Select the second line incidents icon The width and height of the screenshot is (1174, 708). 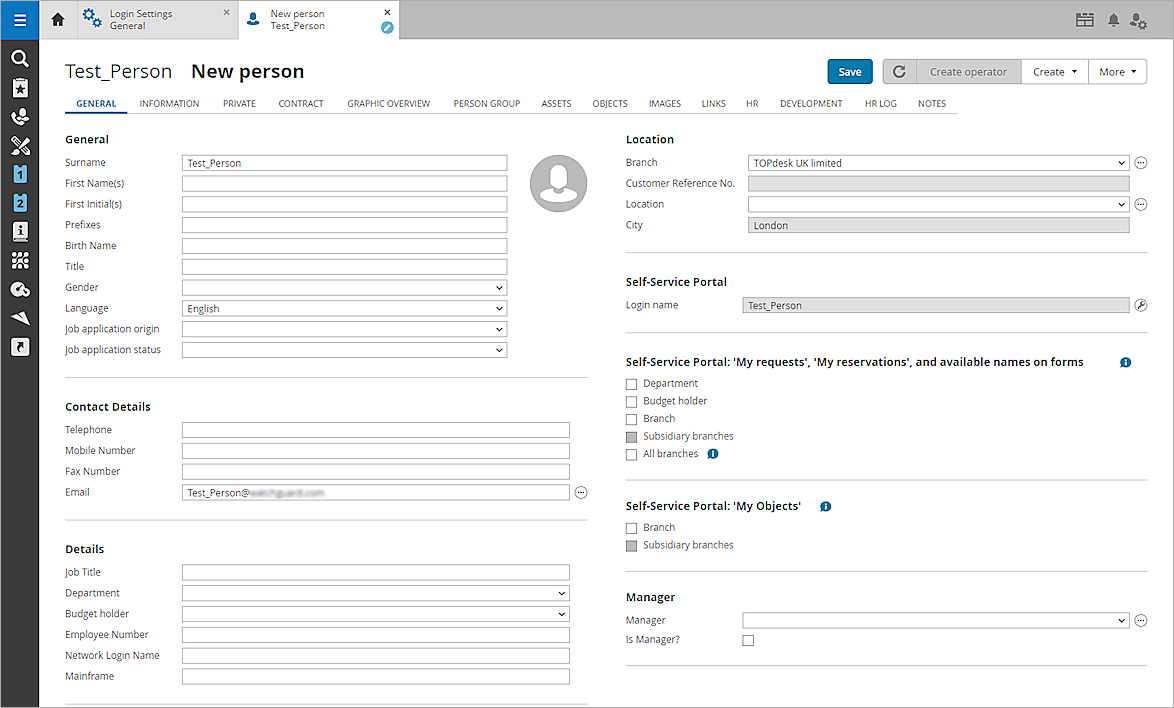tap(20, 202)
